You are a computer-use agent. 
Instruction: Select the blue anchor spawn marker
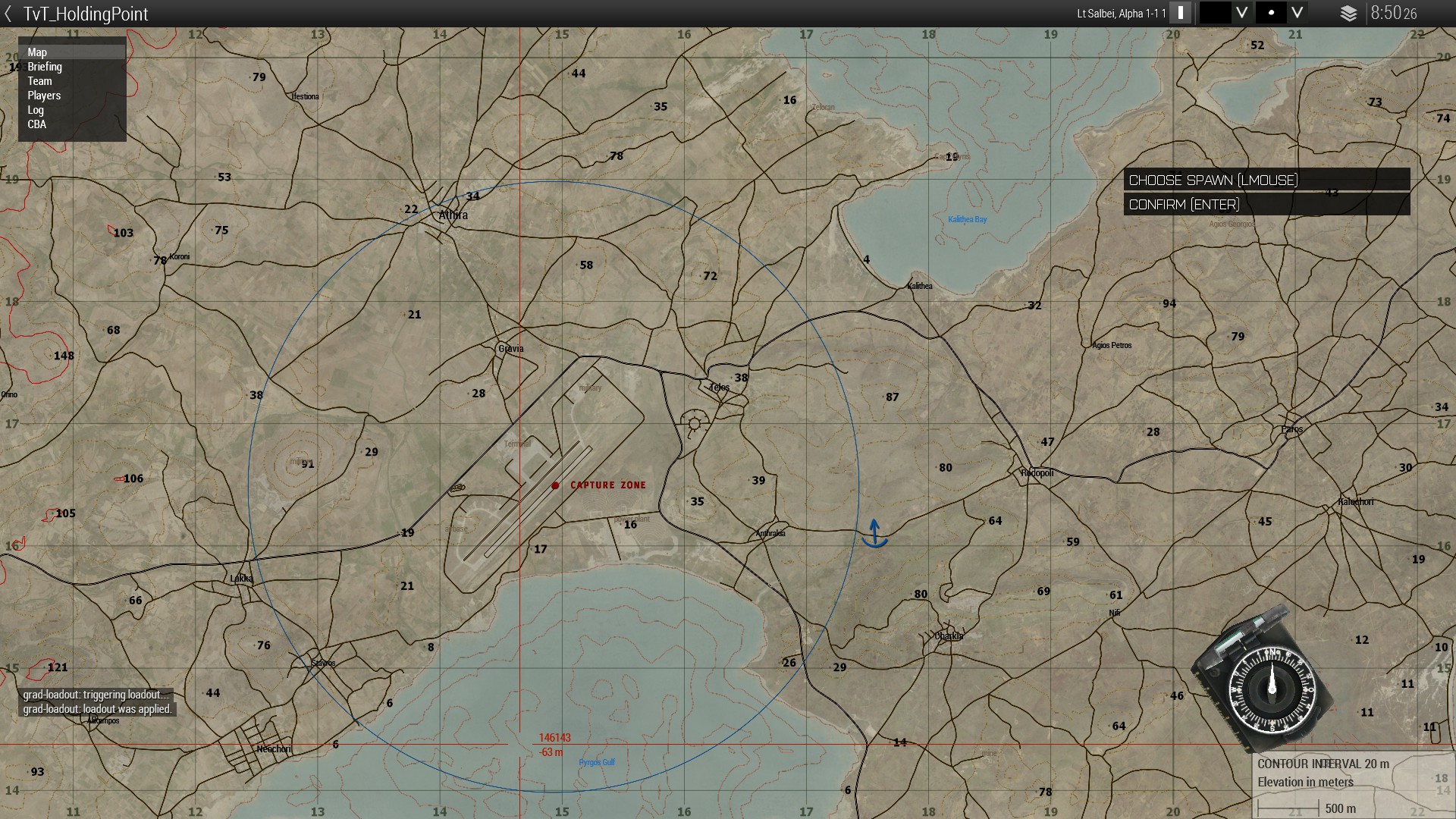(874, 533)
